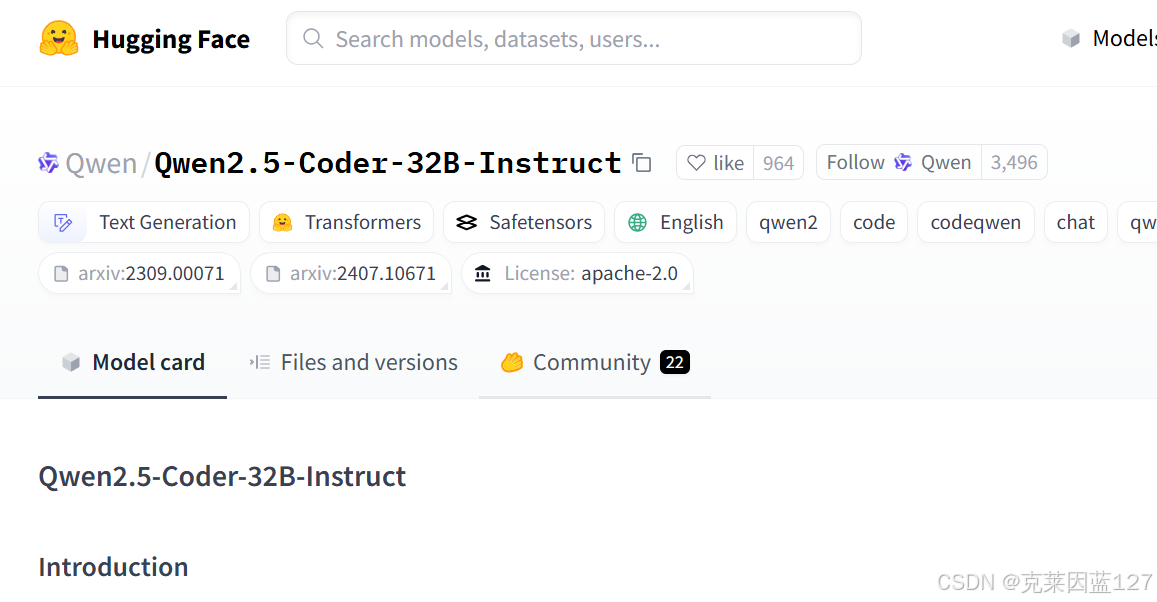1157x602 pixels.
Task: Select the codeqwen tag
Action: coord(975,222)
